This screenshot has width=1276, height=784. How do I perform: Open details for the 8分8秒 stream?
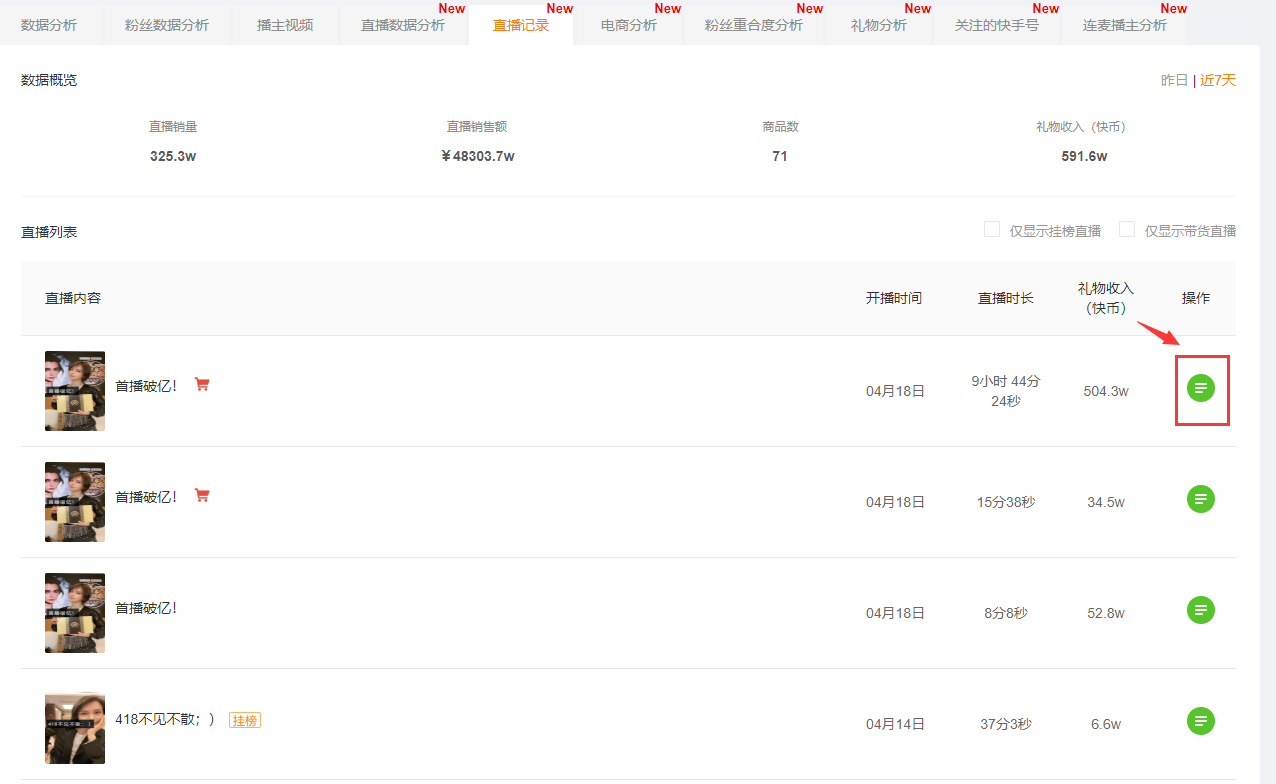(x=1201, y=609)
